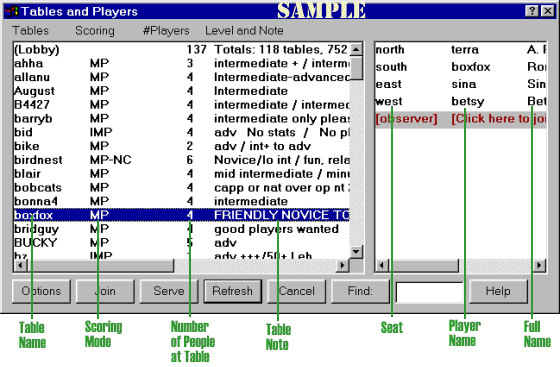Click the Level and Note column header

click(244, 31)
